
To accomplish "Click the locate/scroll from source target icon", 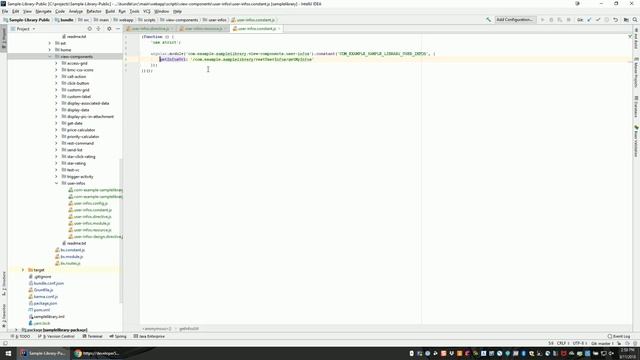I will 89,29.
